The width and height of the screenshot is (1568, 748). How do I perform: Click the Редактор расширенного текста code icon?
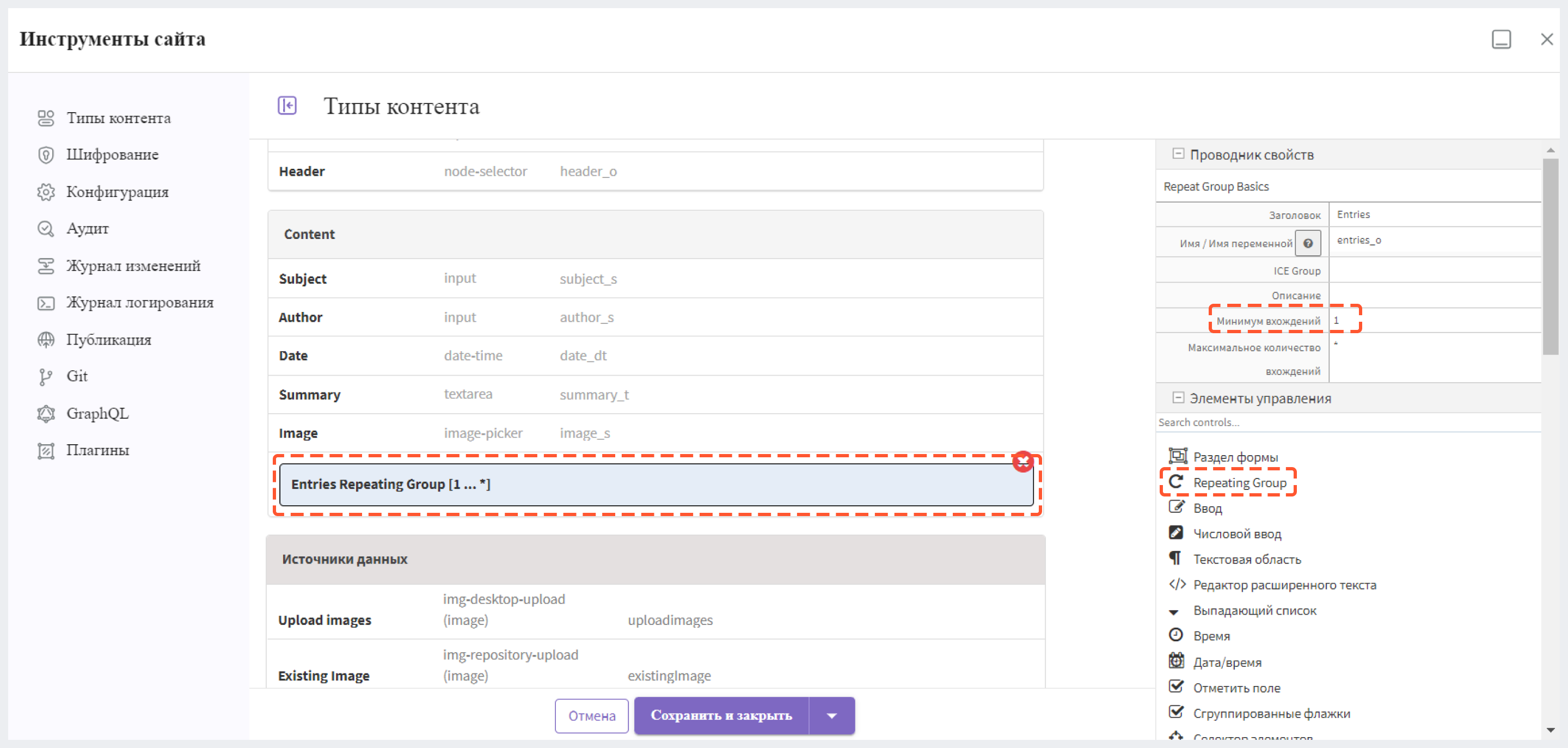[x=1177, y=584]
